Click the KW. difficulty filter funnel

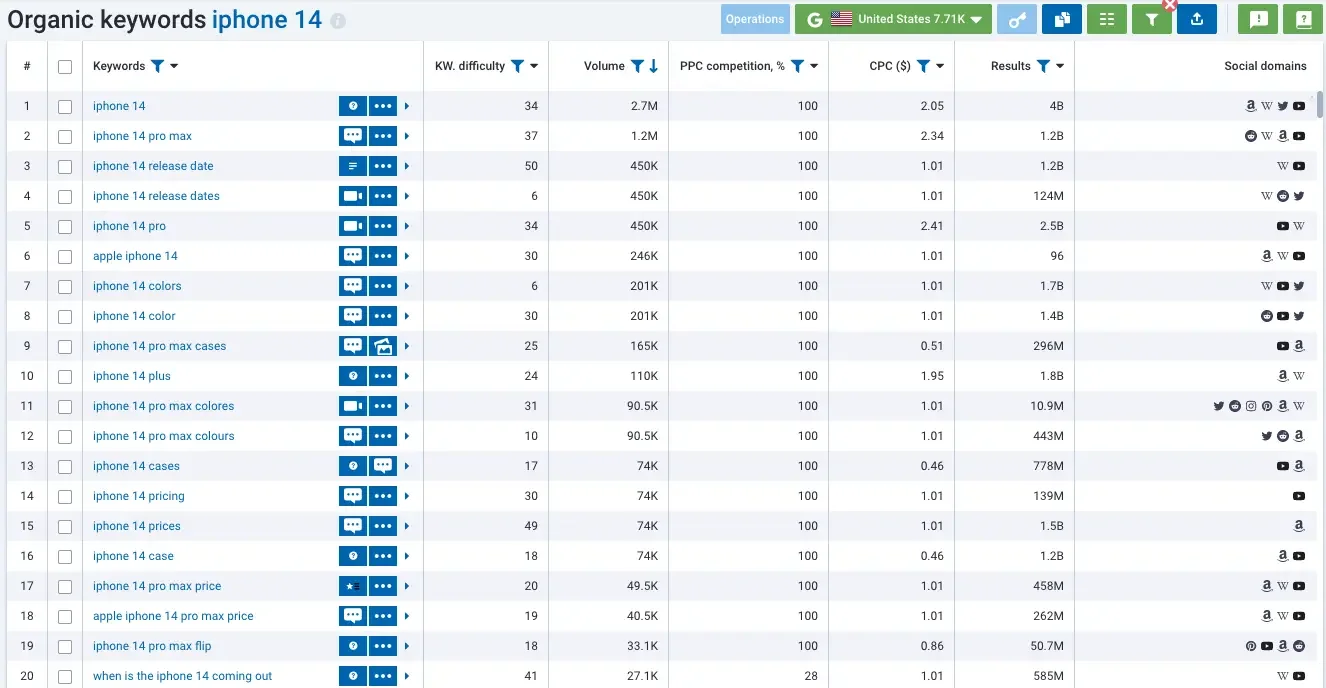click(517, 66)
